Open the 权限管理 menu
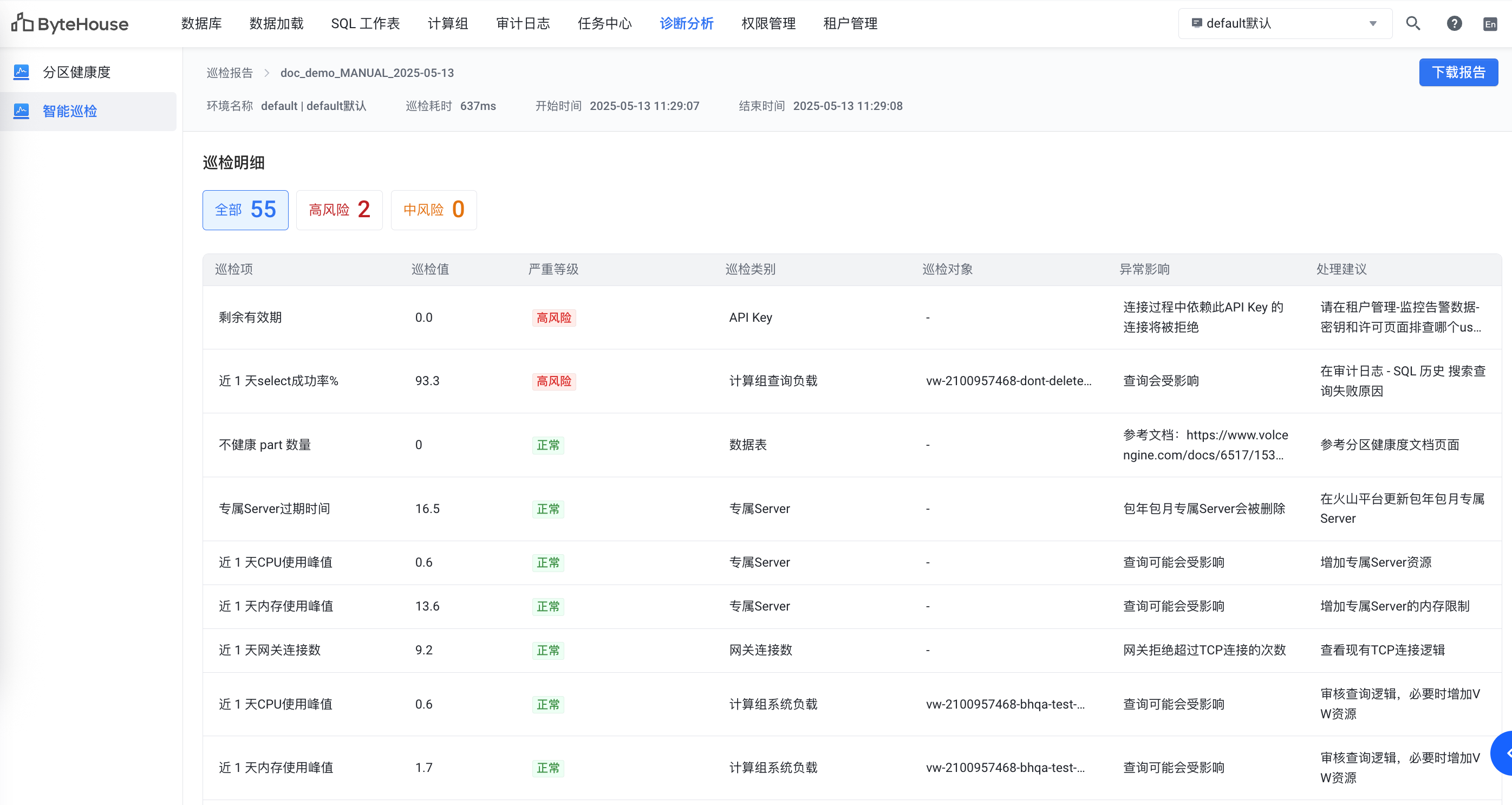The image size is (1512, 805). tap(768, 23)
